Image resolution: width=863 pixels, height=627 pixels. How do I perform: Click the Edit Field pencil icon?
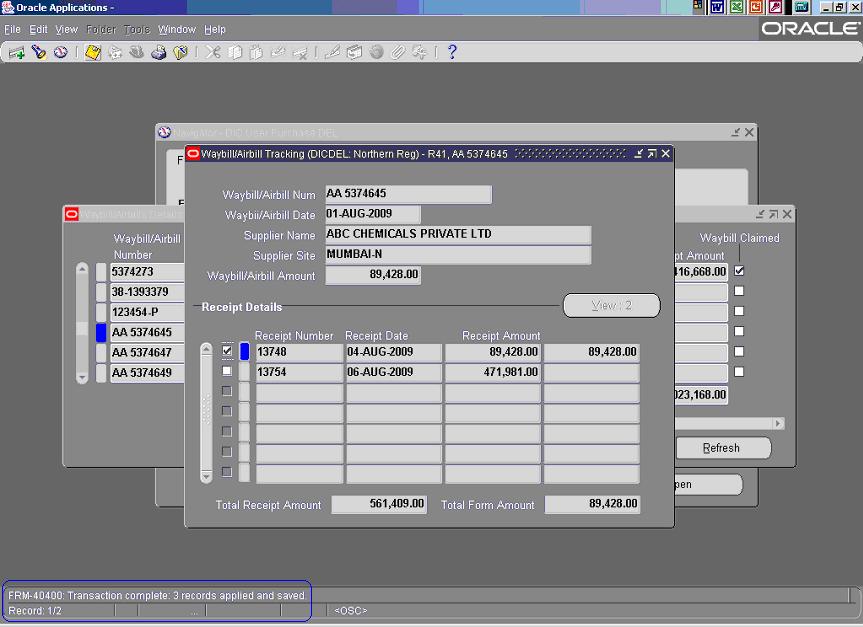tap(332, 52)
